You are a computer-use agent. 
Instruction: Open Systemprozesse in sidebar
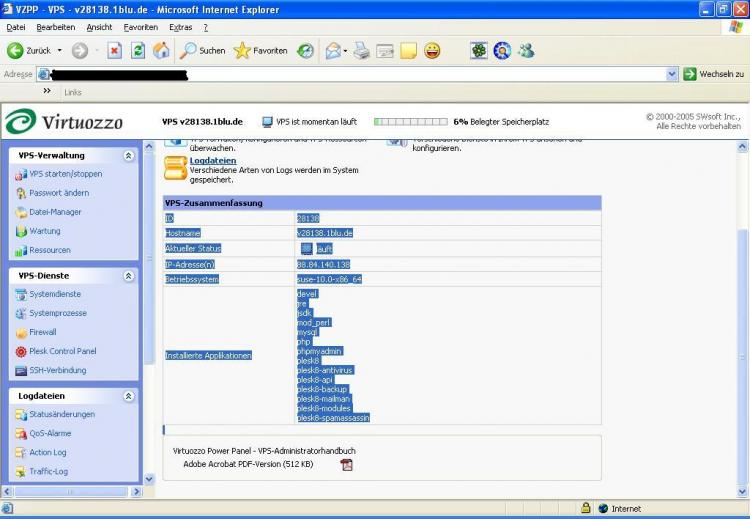(58, 313)
